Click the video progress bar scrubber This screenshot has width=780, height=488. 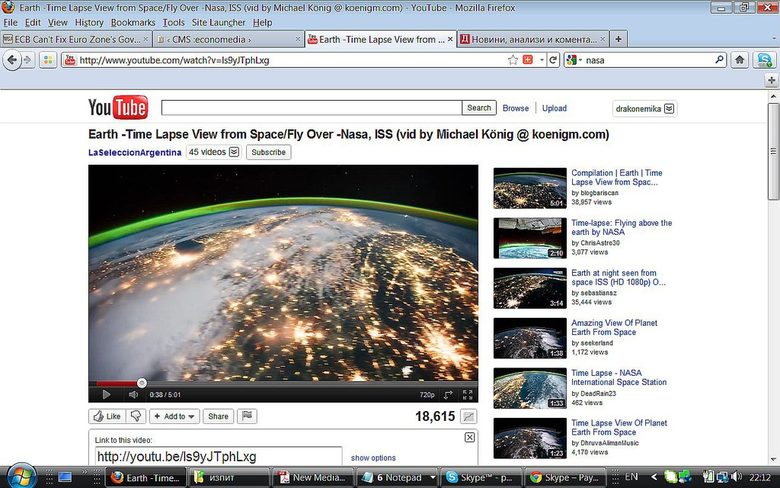tap(142, 383)
